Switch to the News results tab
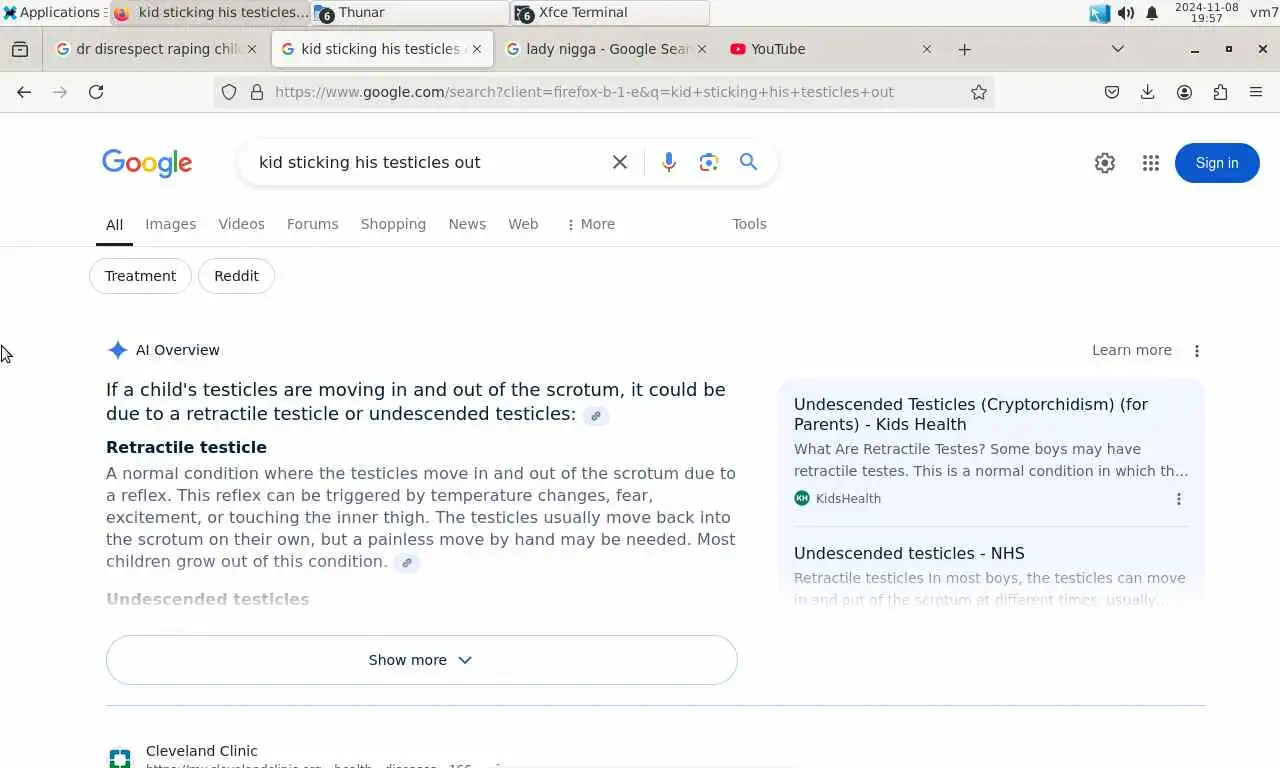Screen dimensions: 1280x768 tap(467, 224)
